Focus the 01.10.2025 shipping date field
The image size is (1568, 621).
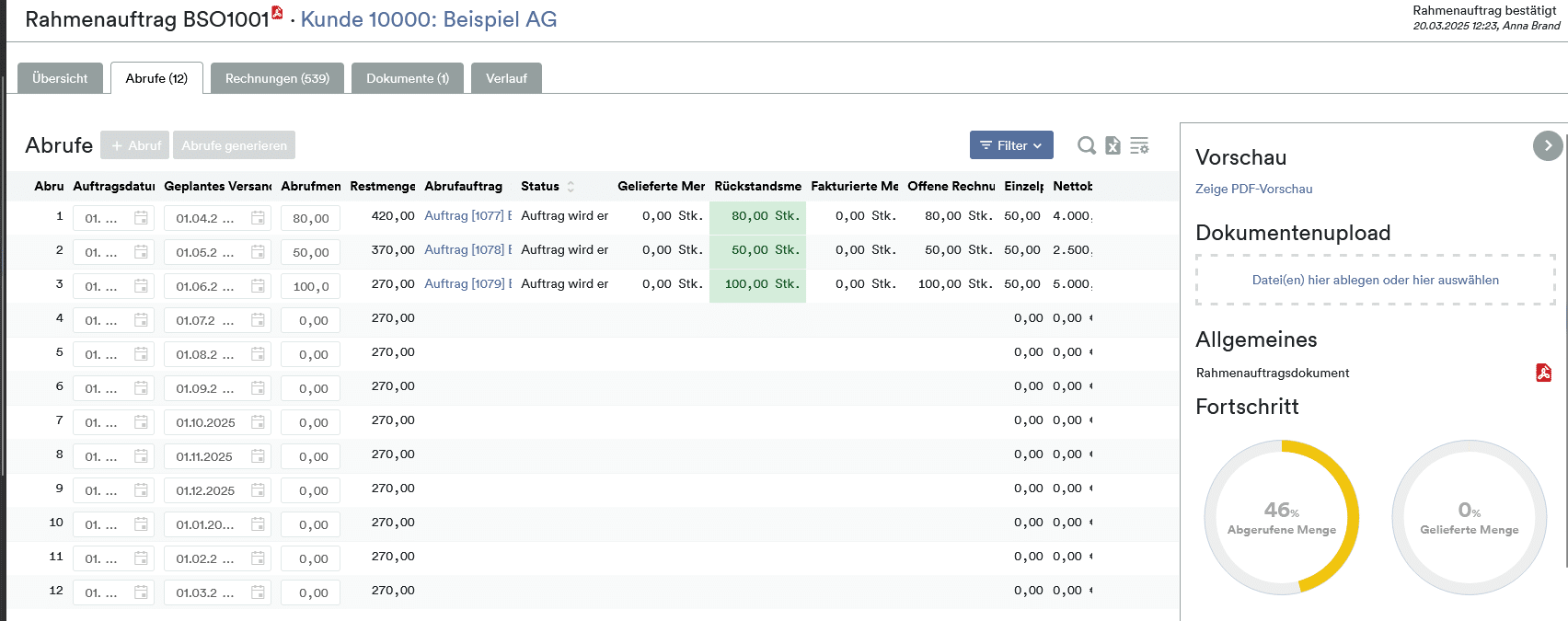[x=217, y=422]
